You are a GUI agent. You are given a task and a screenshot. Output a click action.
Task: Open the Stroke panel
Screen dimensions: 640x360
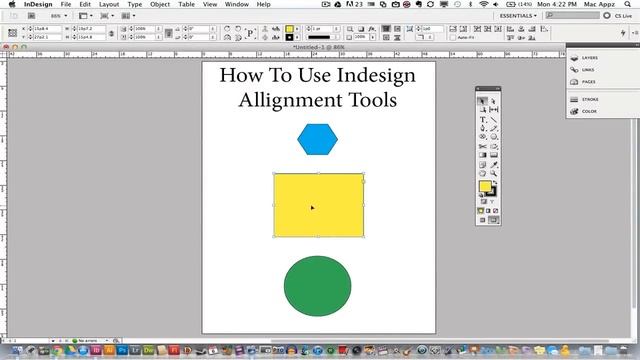point(584,99)
